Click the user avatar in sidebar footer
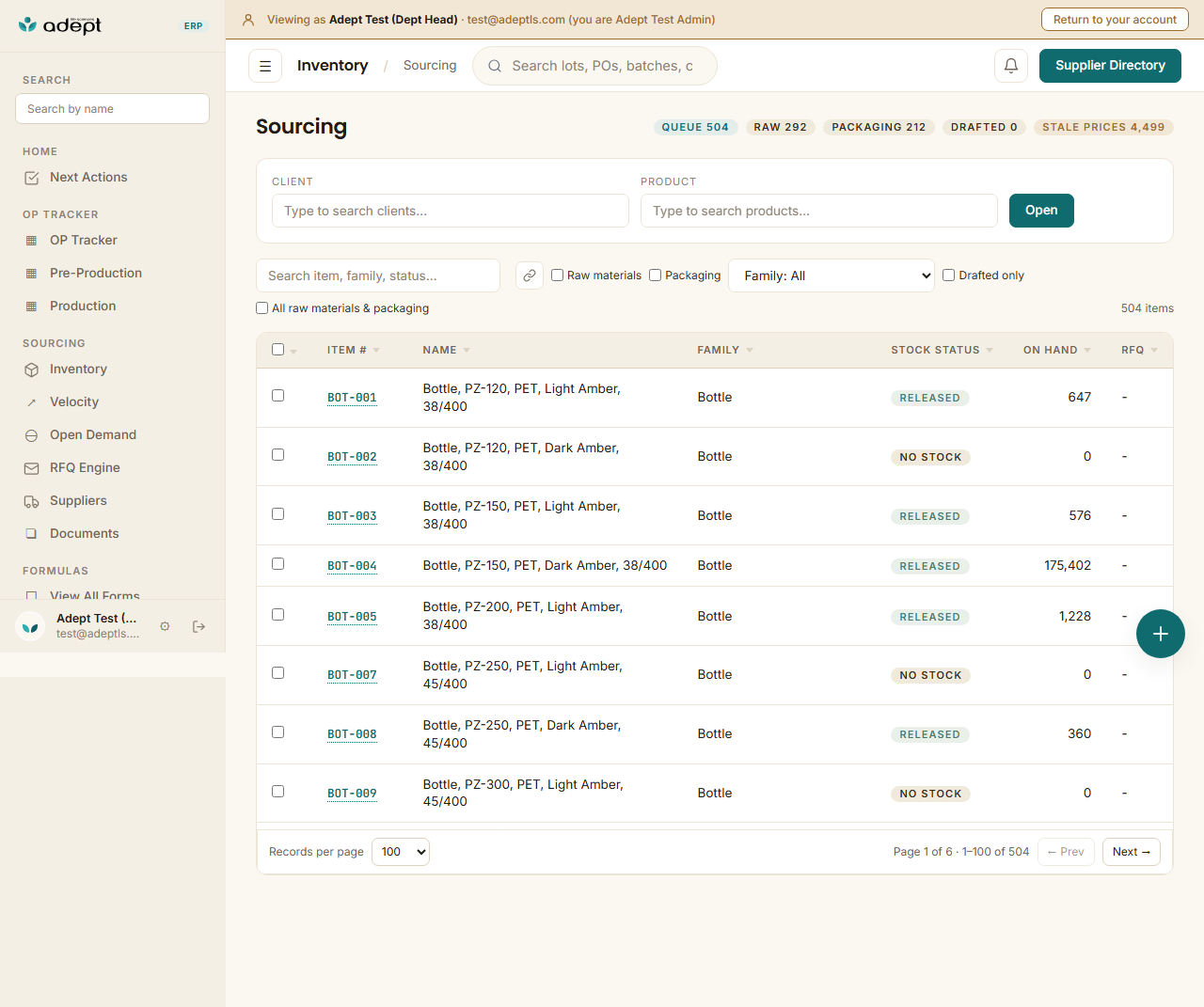Image resolution: width=1204 pixels, height=1007 pixels. pos(30,626)
